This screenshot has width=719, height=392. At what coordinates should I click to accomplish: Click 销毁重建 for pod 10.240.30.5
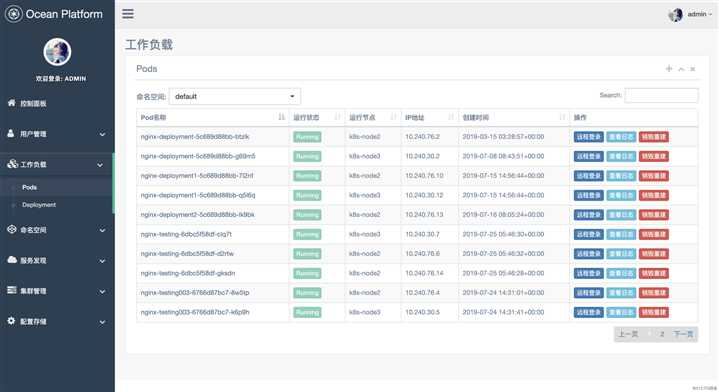(653, 312)
